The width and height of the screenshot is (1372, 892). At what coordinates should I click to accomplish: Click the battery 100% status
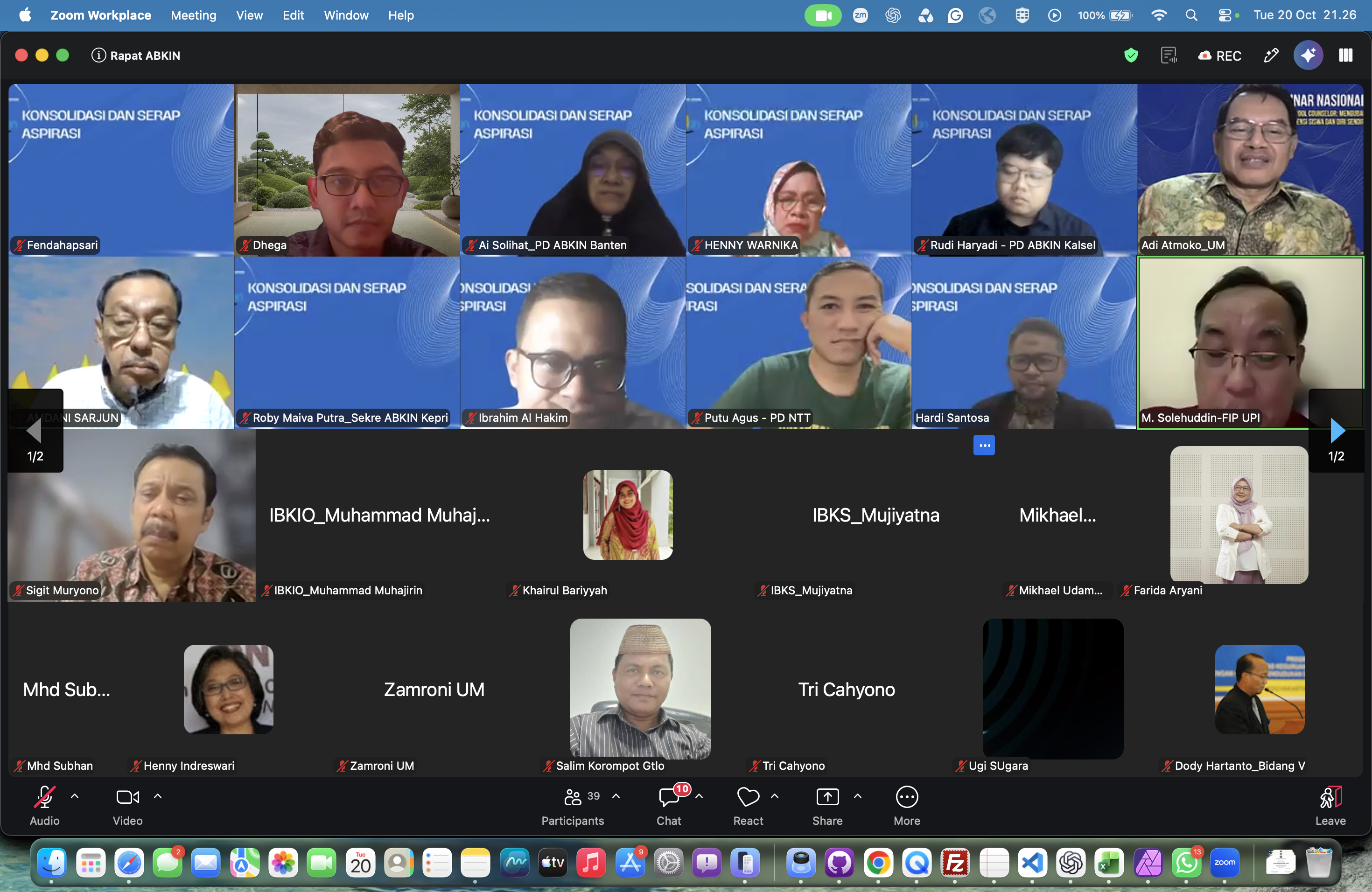click(x=1105, y=15)
